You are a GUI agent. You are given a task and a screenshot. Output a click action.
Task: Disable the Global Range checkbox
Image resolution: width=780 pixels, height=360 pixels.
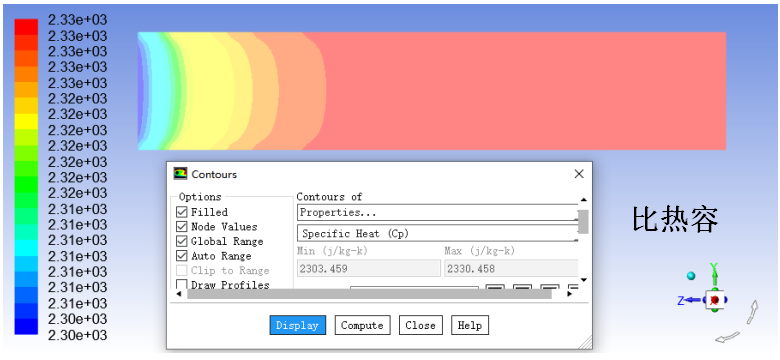pyautogui.click(x=182, y=242)
